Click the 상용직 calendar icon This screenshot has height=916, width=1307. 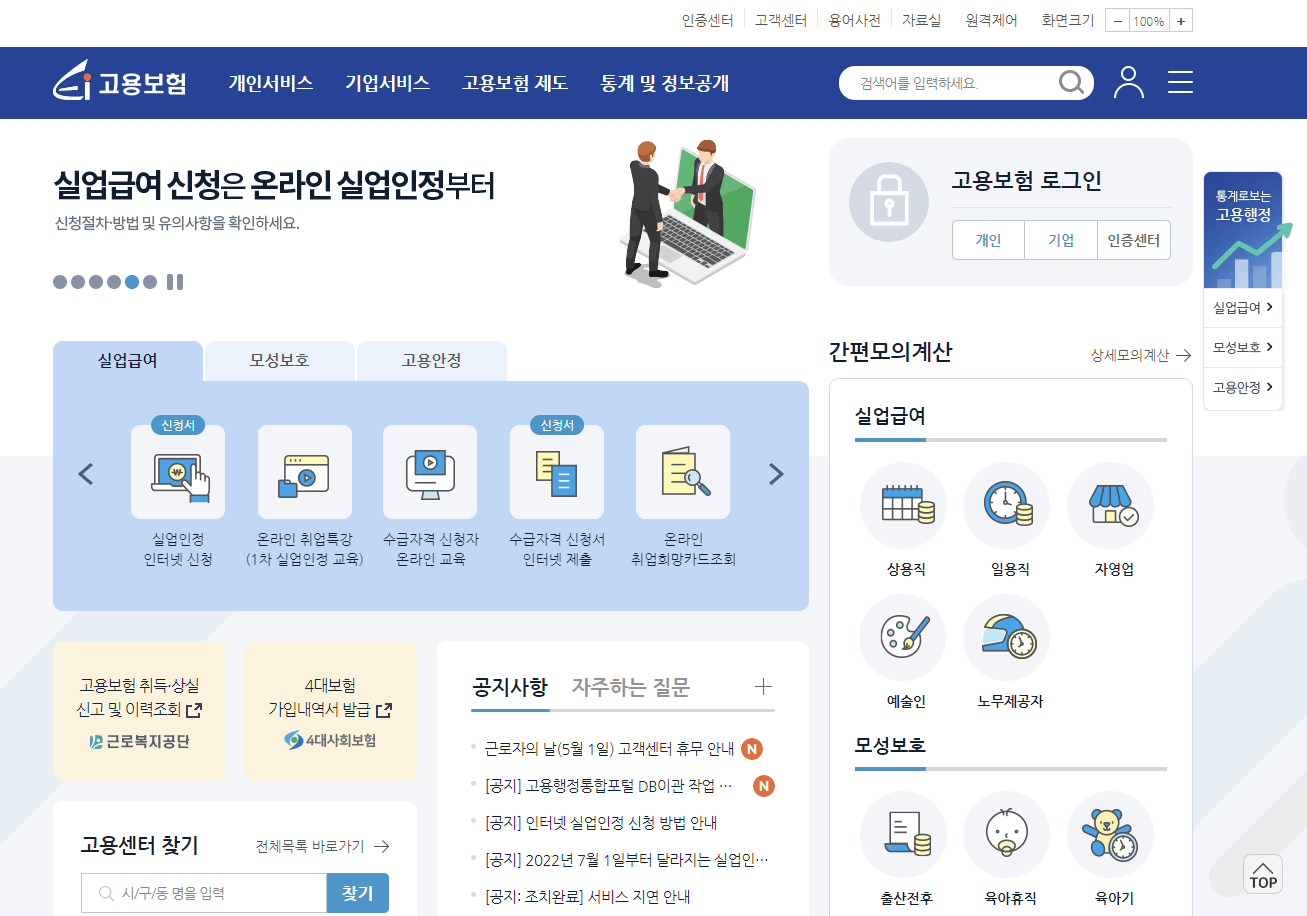[x=903, y=506]
